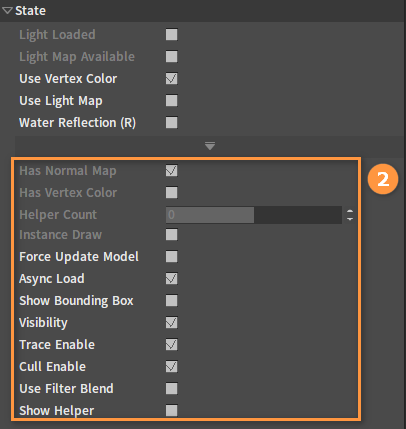
Task: Disable the Use Vertex Color checkbox
Action: [171, 79]
